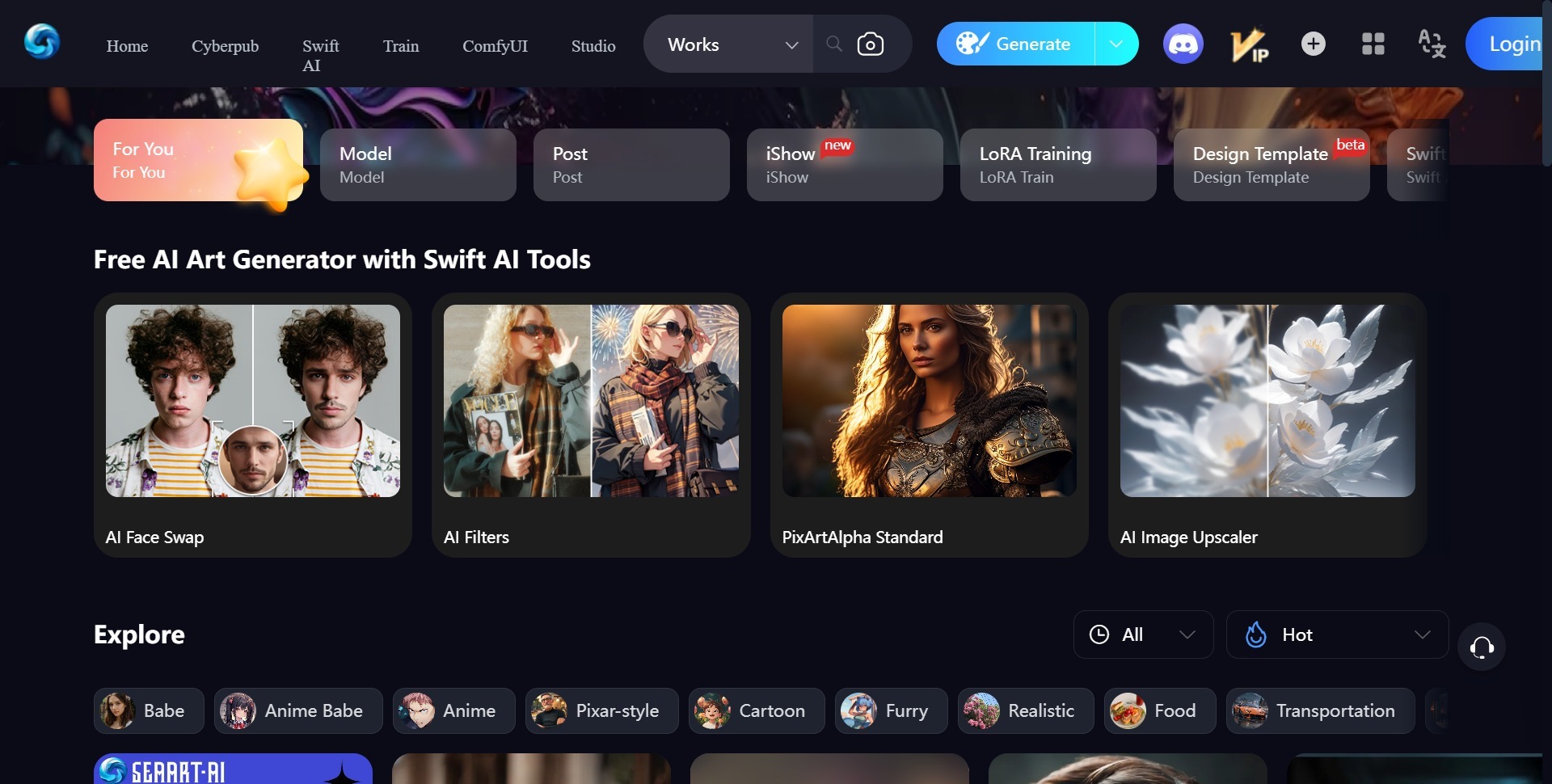Click the Generate button
This screenshot has height=784, width=1552.
pos(1016,44)
